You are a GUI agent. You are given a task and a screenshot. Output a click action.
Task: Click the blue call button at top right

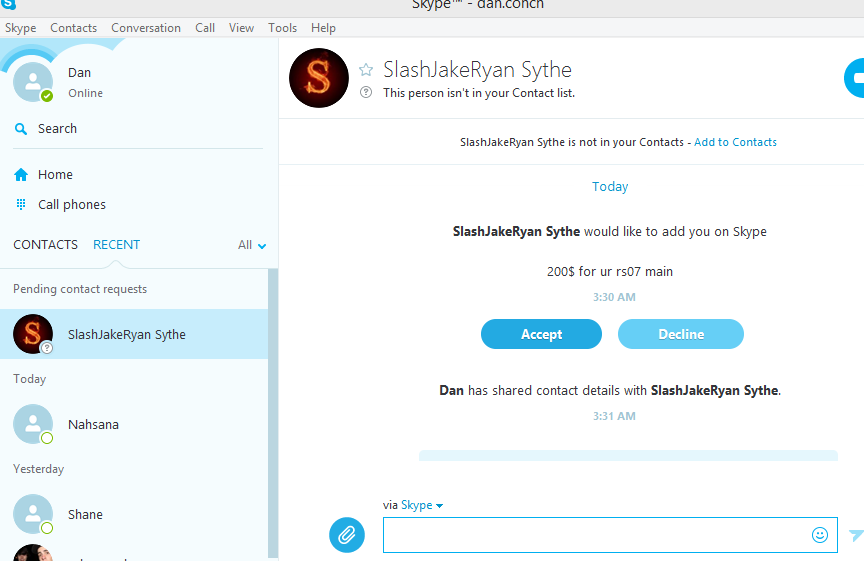tap(854, 78)
